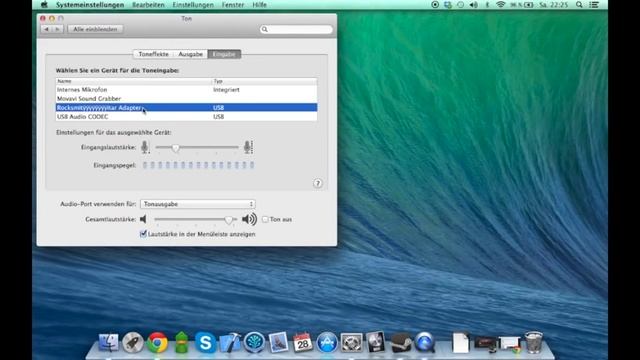The height and width of the screenshot is (360, 640).
Task: Open the Bearbeiten menu
Action: click(x=148, y=5)
